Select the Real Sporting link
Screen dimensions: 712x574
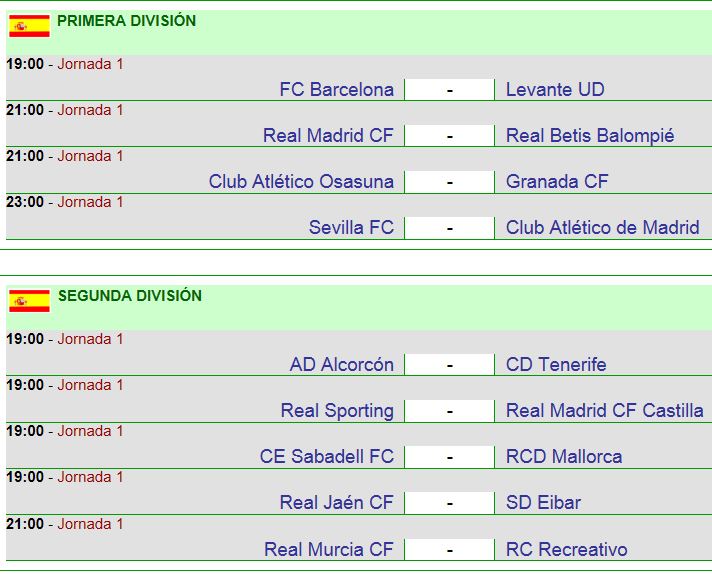click(x=337, y=411)
